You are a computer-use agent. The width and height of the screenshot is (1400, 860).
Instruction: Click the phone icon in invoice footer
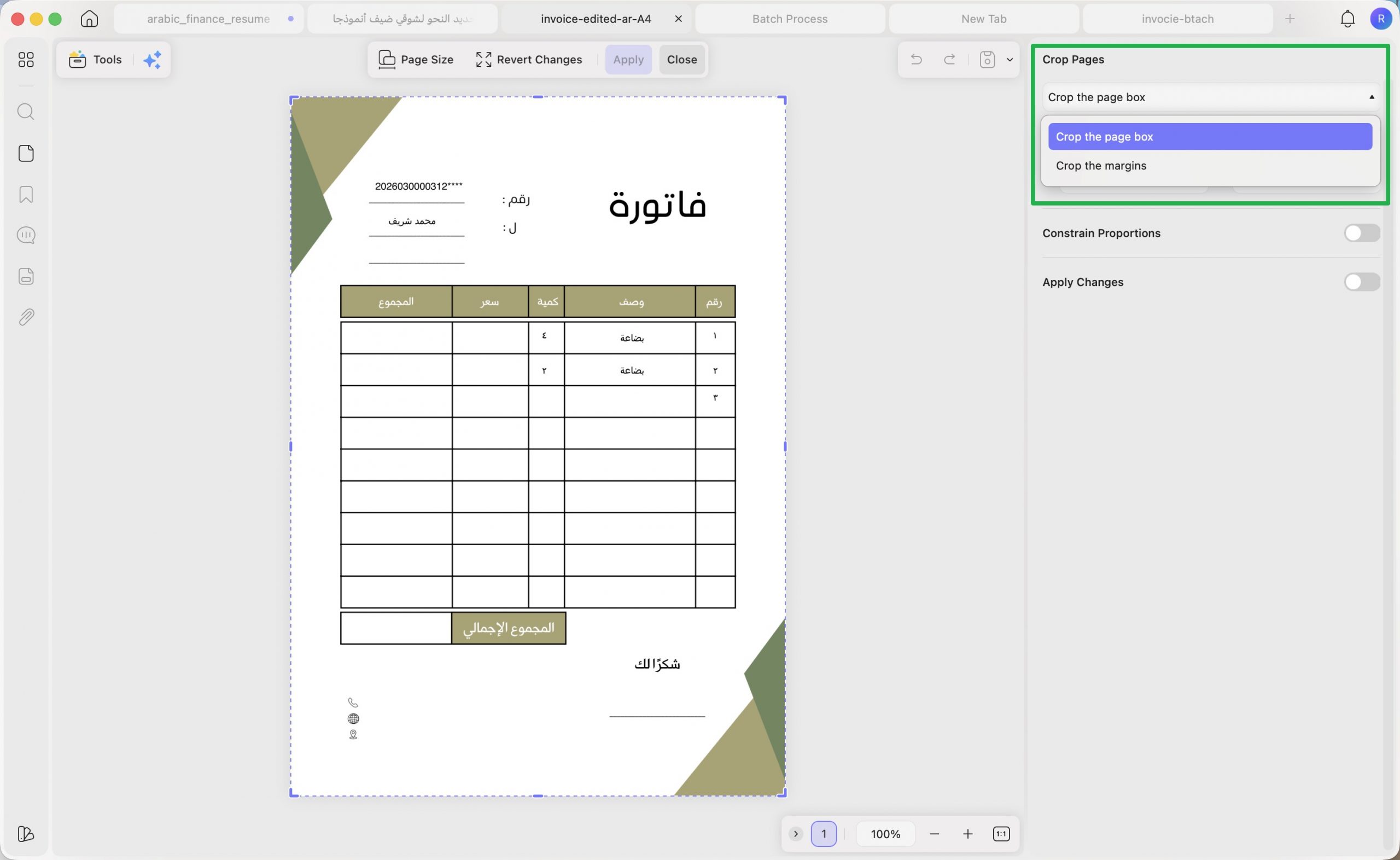click(353, 703)
